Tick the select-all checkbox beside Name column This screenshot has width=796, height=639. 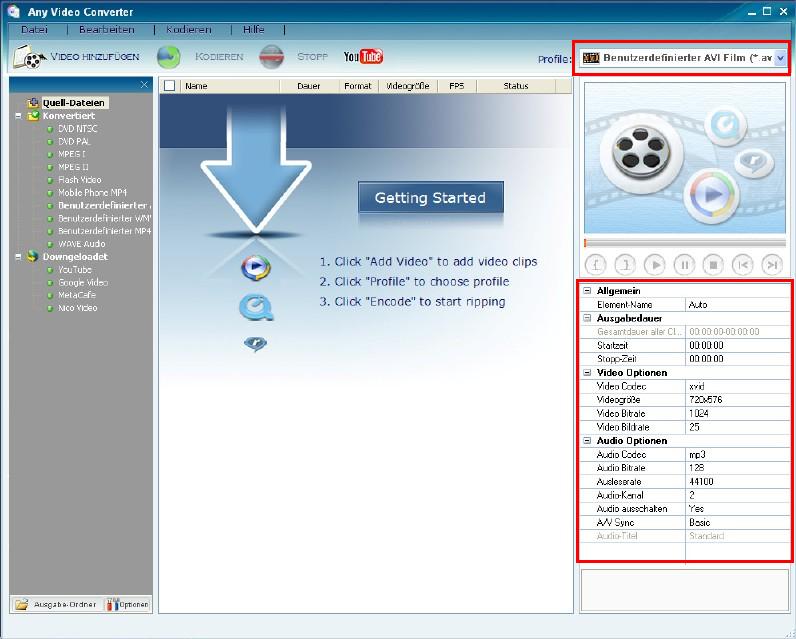tap(170, 86)
